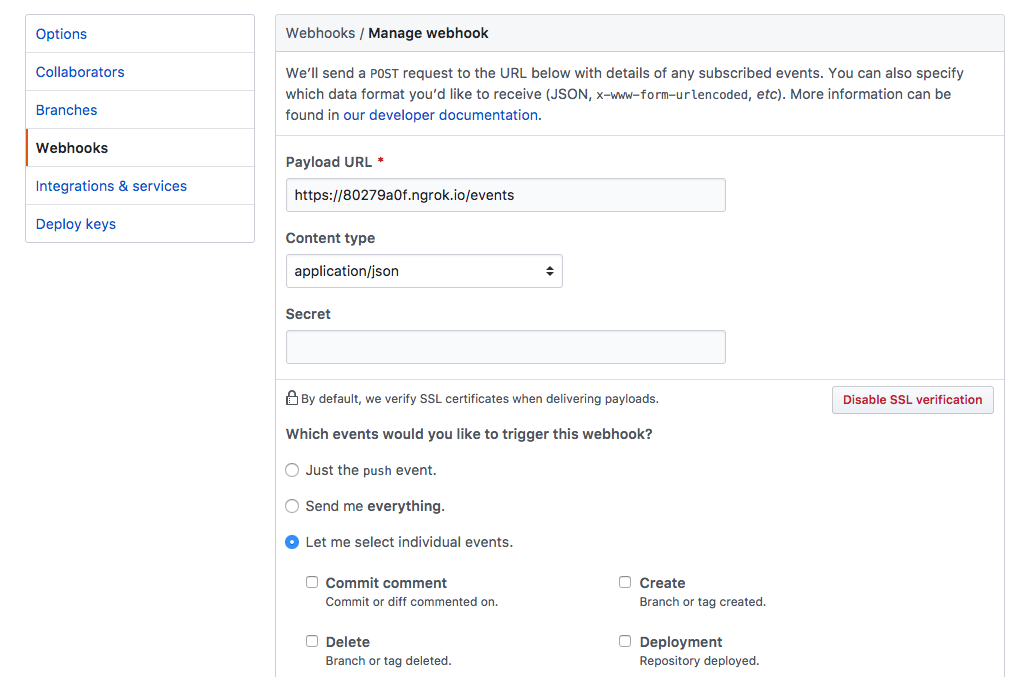
Task: Click the Webhooks breadcrumb link
Action: 320,33
